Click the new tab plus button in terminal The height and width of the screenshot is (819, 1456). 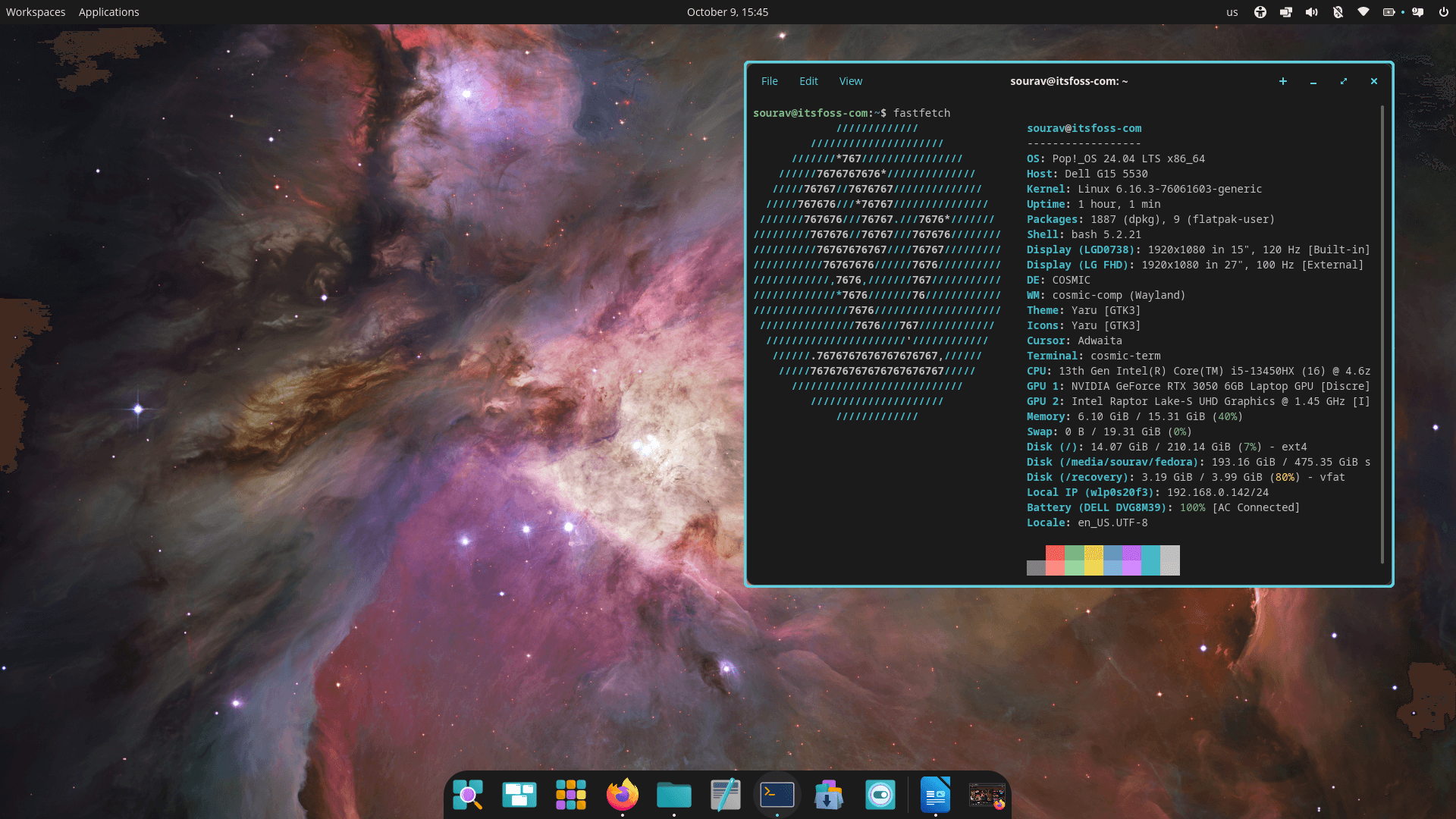tap(1282, 81)
